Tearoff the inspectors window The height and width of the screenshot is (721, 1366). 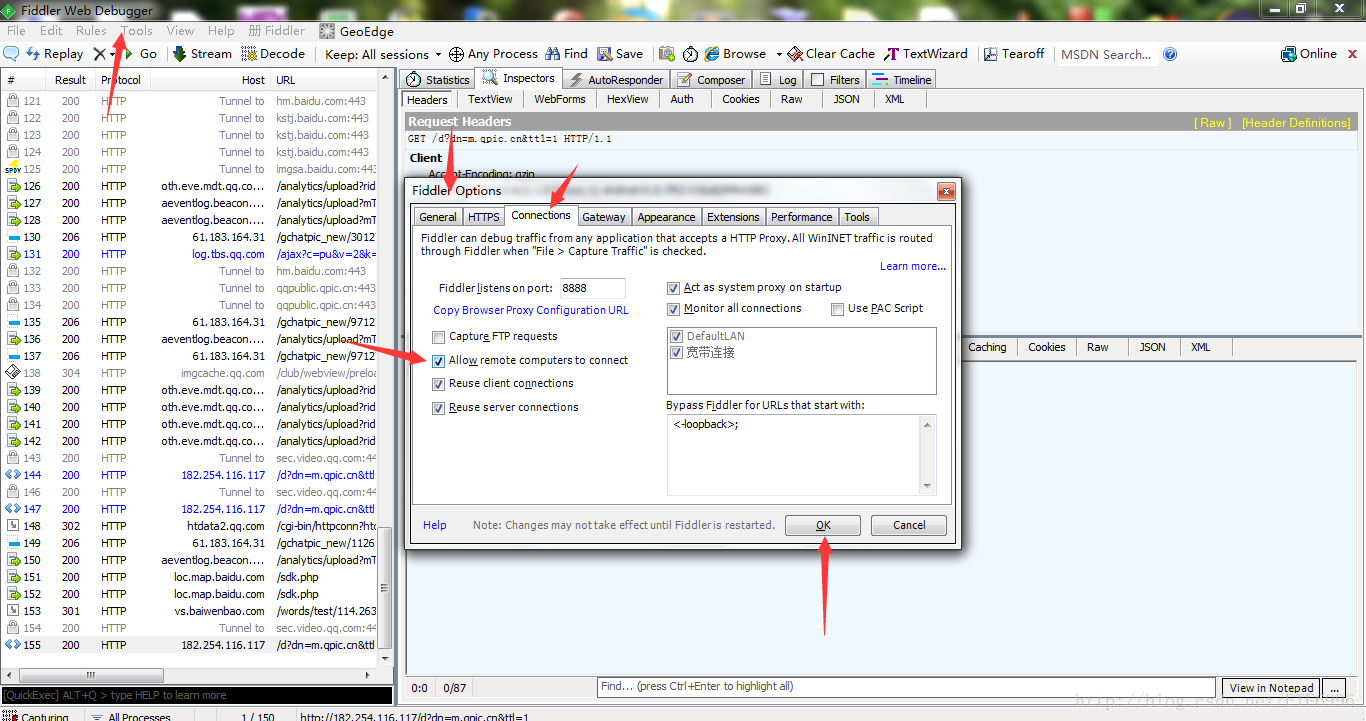coord(1014,54)
